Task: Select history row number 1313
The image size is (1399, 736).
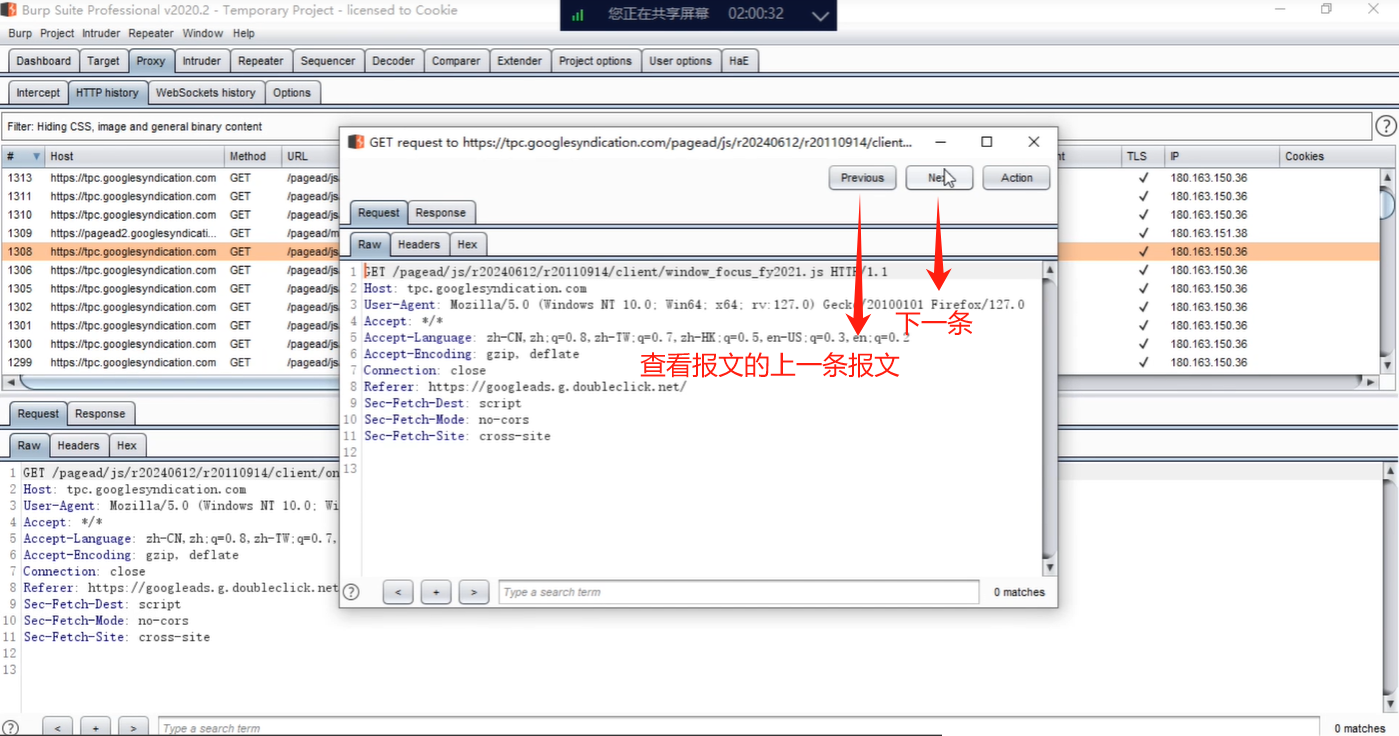Action: tap(690, 178)
